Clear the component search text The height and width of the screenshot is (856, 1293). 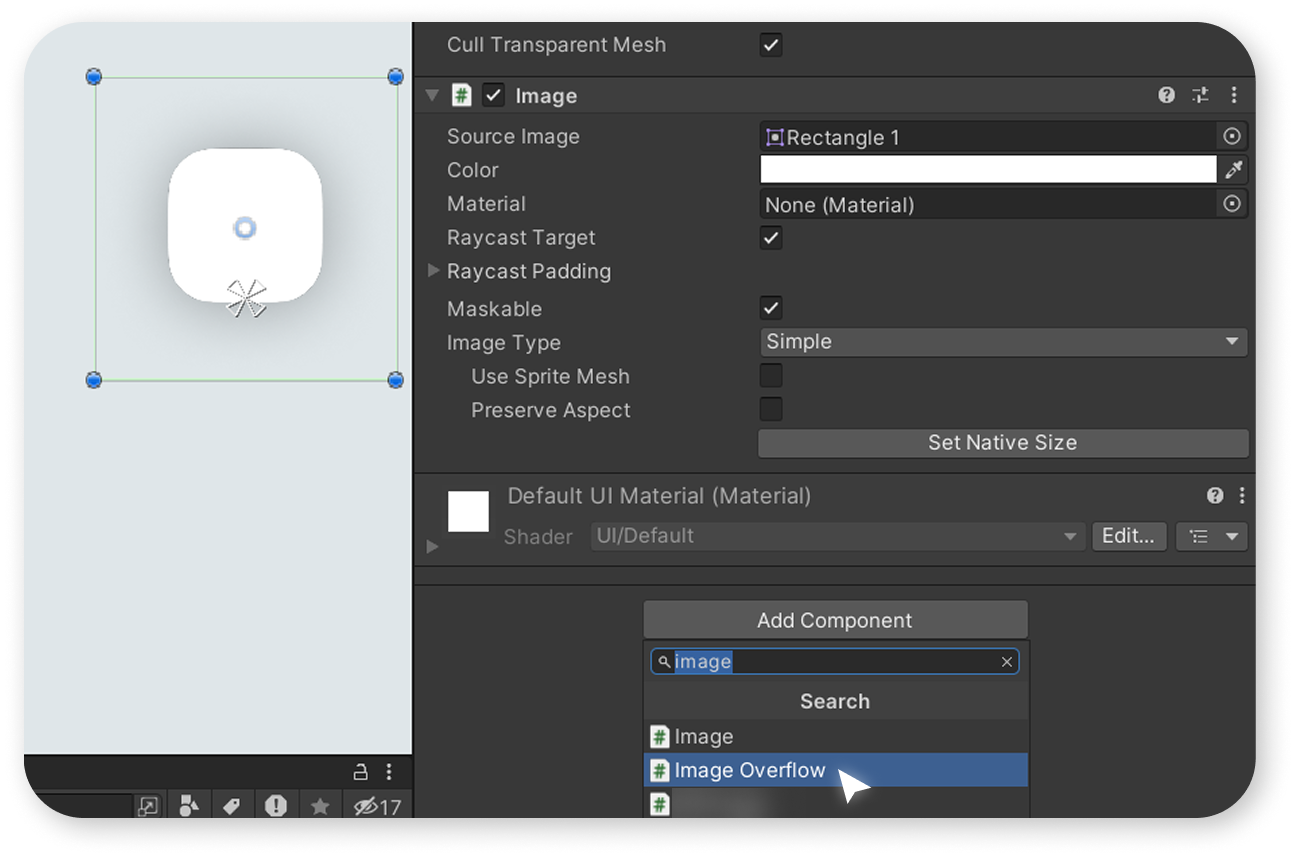coord(1007,662)
